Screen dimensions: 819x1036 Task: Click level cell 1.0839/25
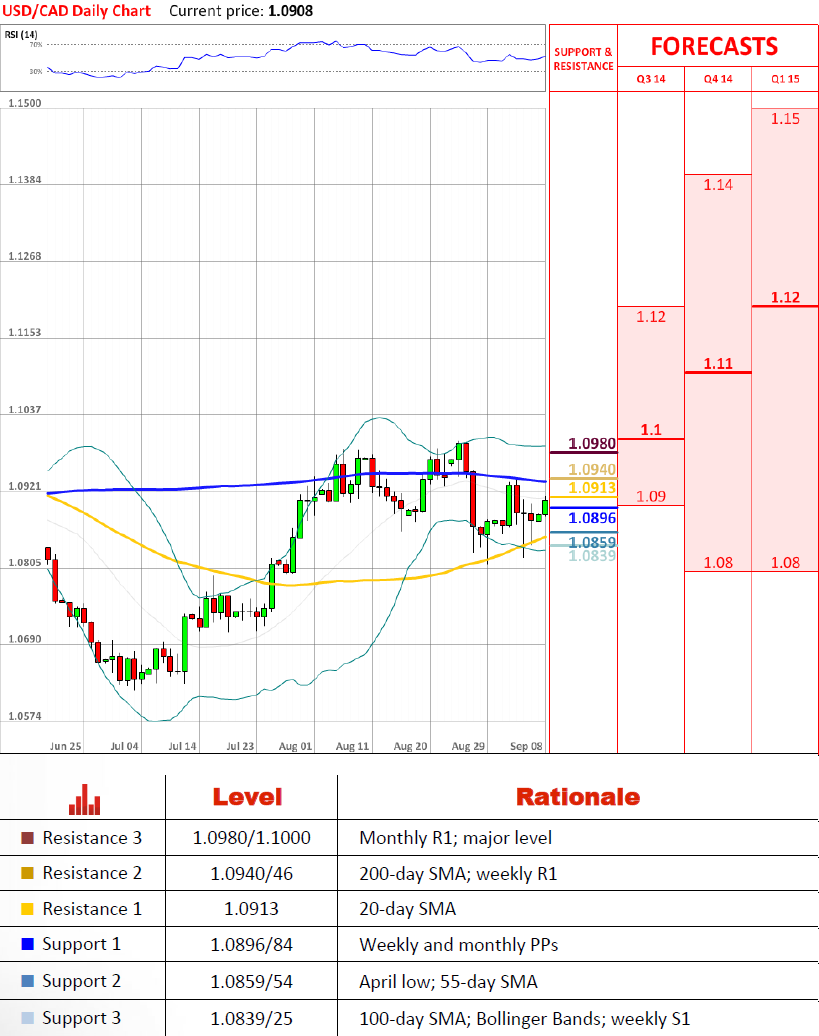(x=252, y=1018)
